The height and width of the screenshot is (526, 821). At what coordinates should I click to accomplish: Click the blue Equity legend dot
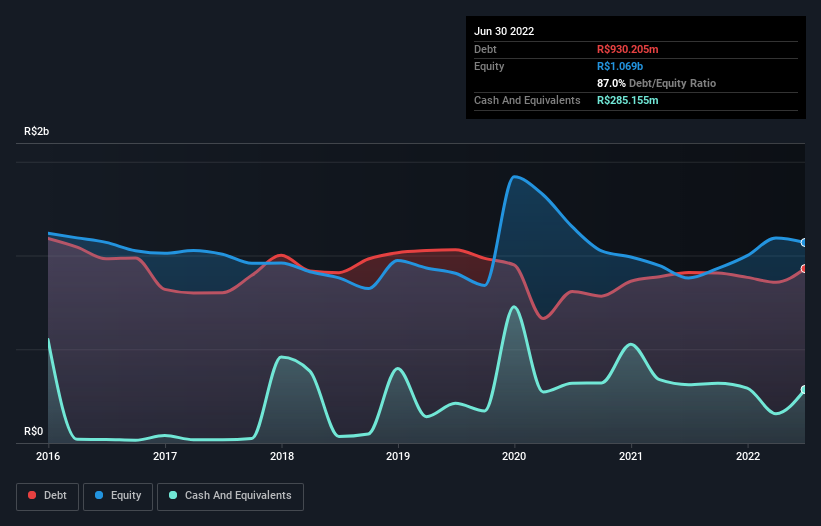click(99, 495)
